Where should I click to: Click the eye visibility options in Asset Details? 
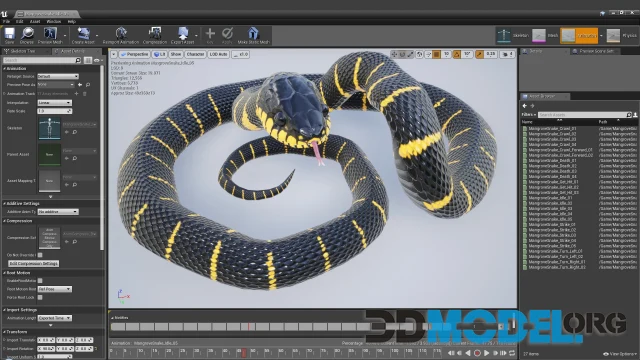click(x=97, y=60)
